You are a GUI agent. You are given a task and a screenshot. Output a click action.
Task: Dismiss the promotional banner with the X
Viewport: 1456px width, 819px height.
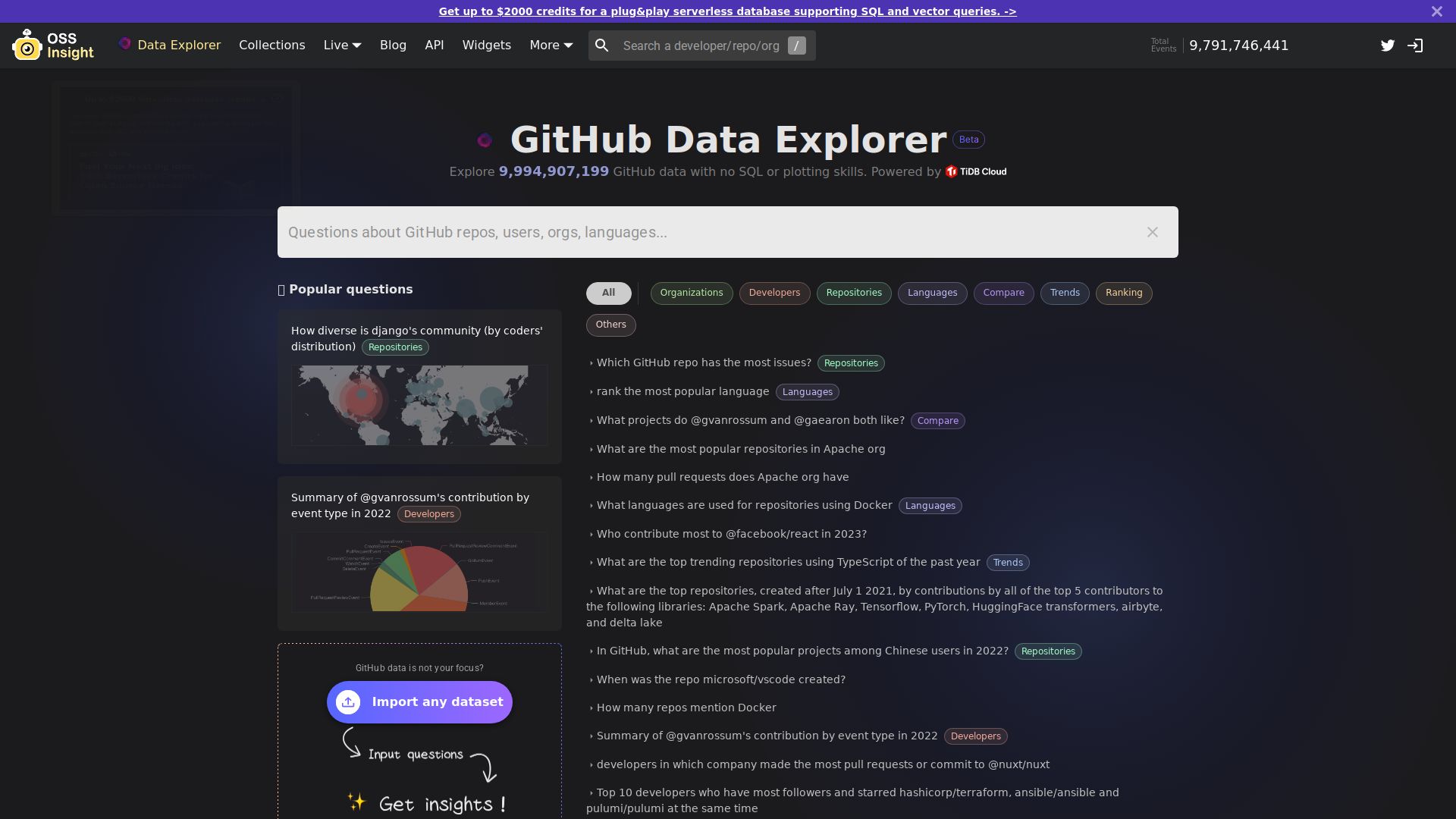click(x=1436, y=11)
